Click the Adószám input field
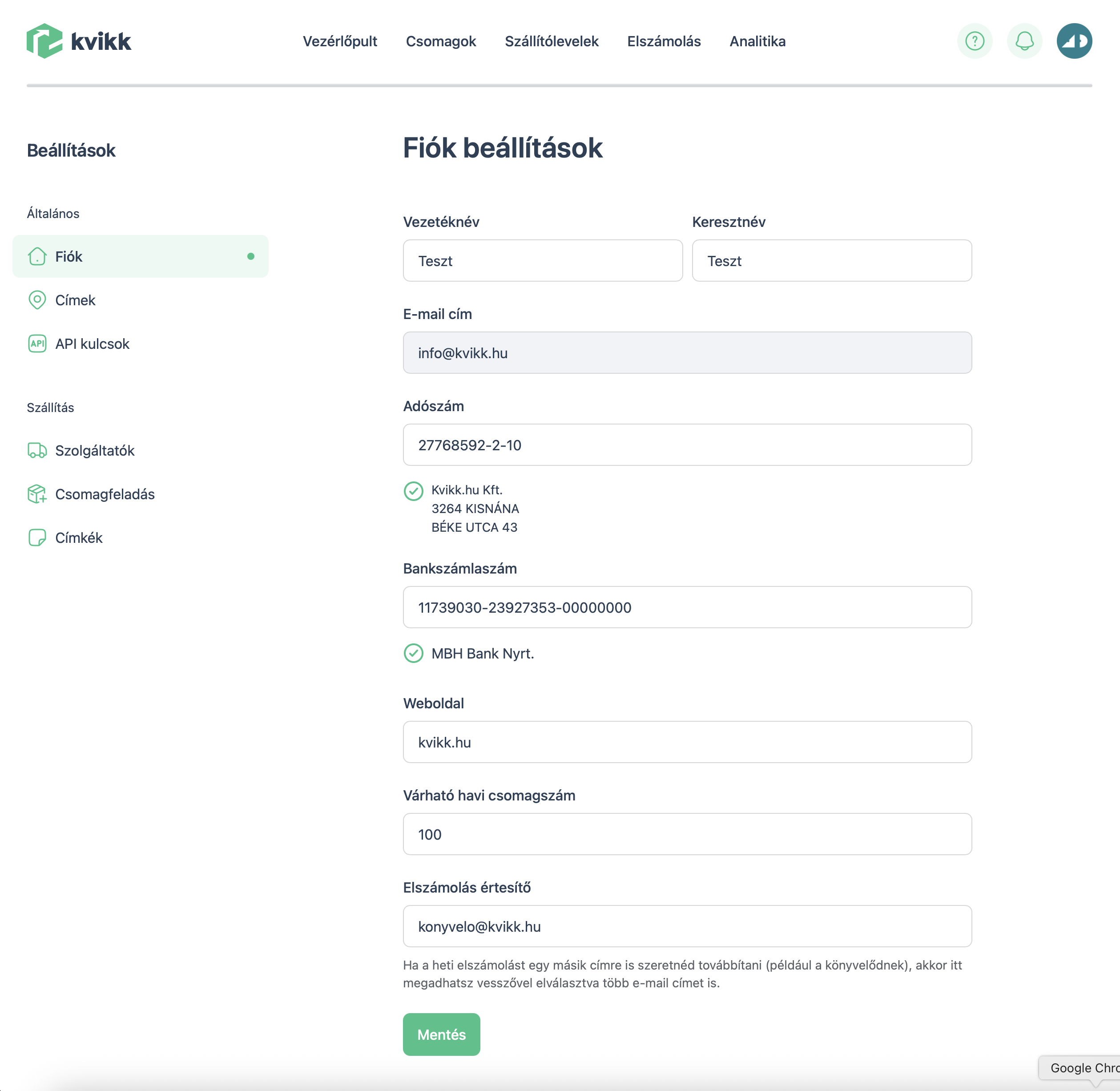Viewport: 1120px width, 1091px height. pyautogui.click(x=687, y=444)
